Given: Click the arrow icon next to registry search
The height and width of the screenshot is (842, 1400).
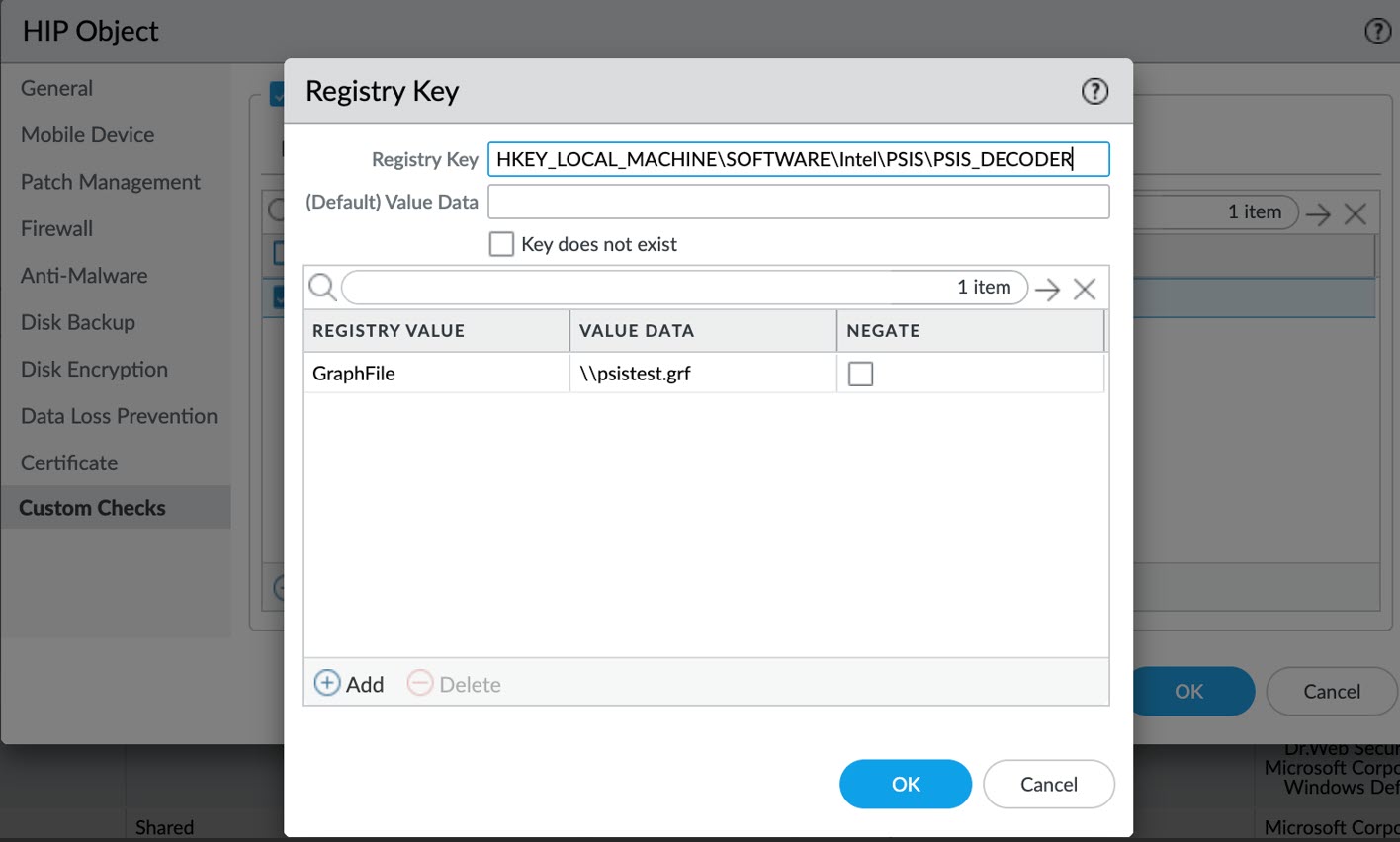Looking at the screenshot, I should pos(1048,289).
